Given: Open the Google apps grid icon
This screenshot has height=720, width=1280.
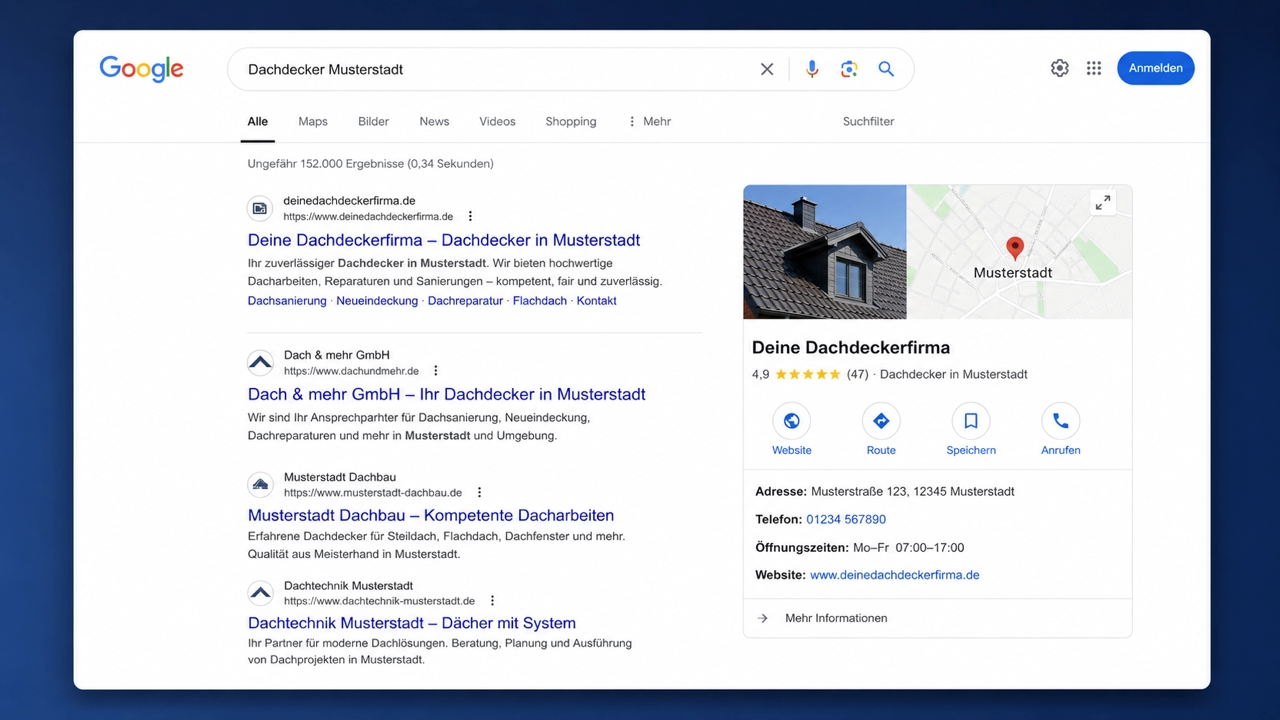Looking at the screenshot, I should 1094,68.
